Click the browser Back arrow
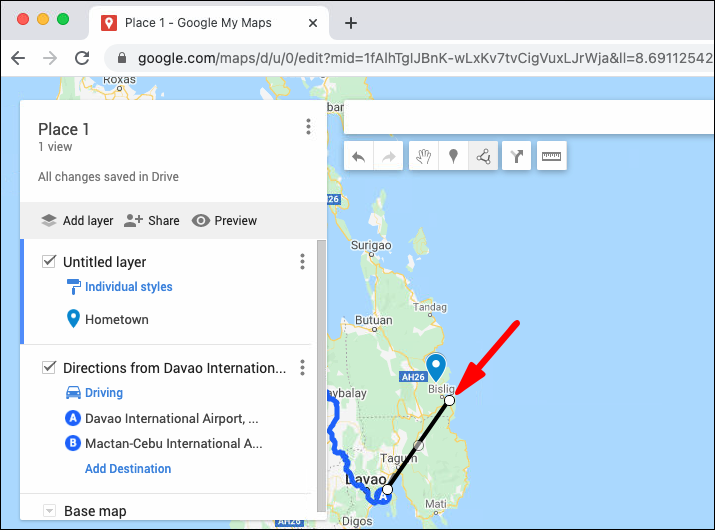 click(x=18, y=58)
